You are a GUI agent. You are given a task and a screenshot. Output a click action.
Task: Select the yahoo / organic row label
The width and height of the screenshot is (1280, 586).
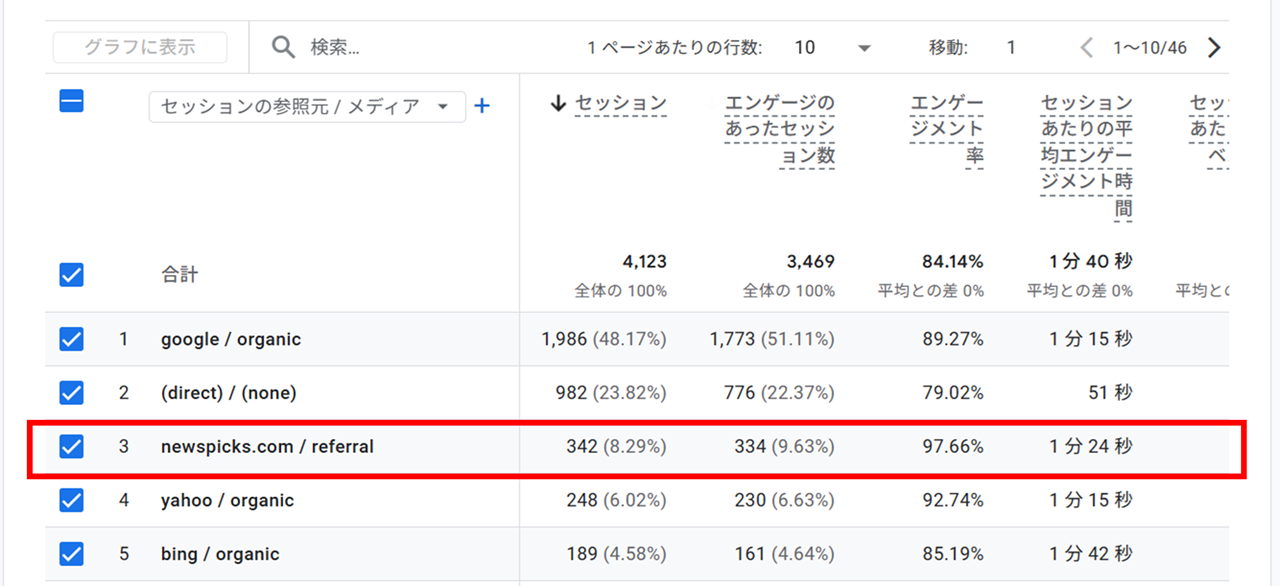tap(227, 500)
